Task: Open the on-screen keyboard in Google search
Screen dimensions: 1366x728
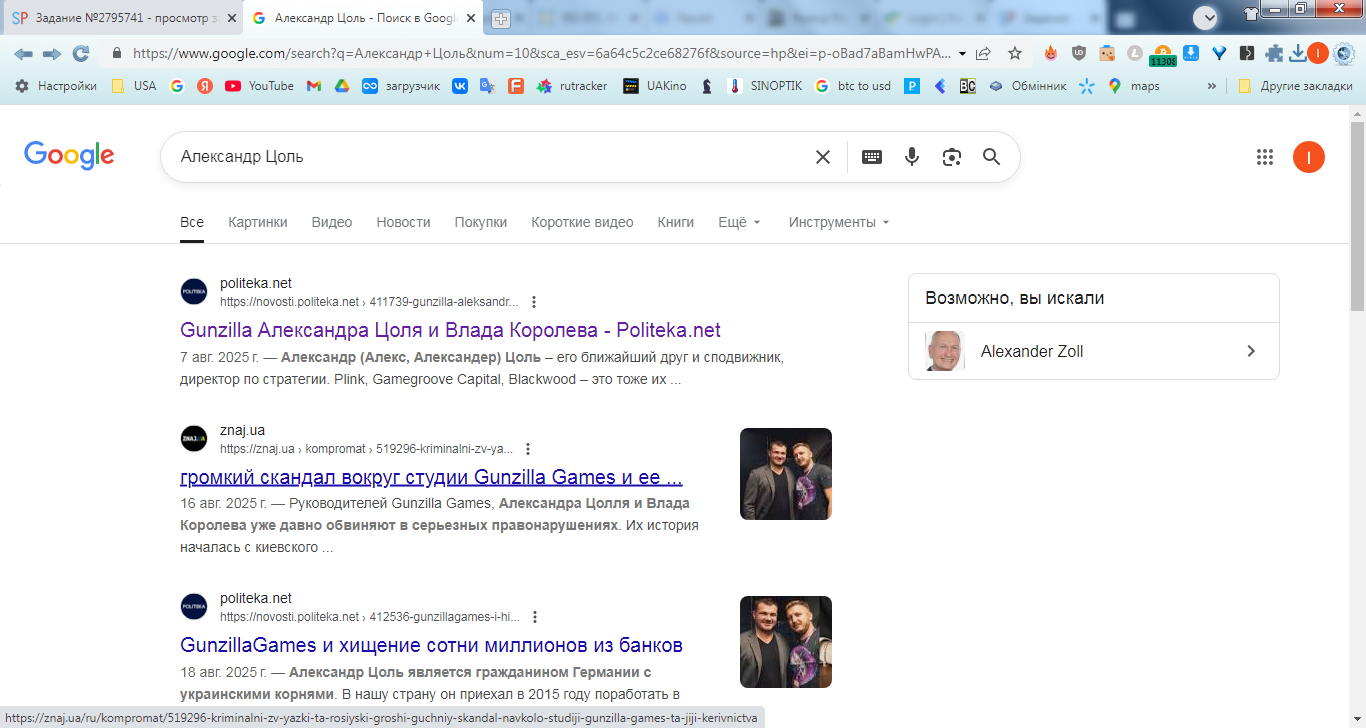Action: [872, 157]
